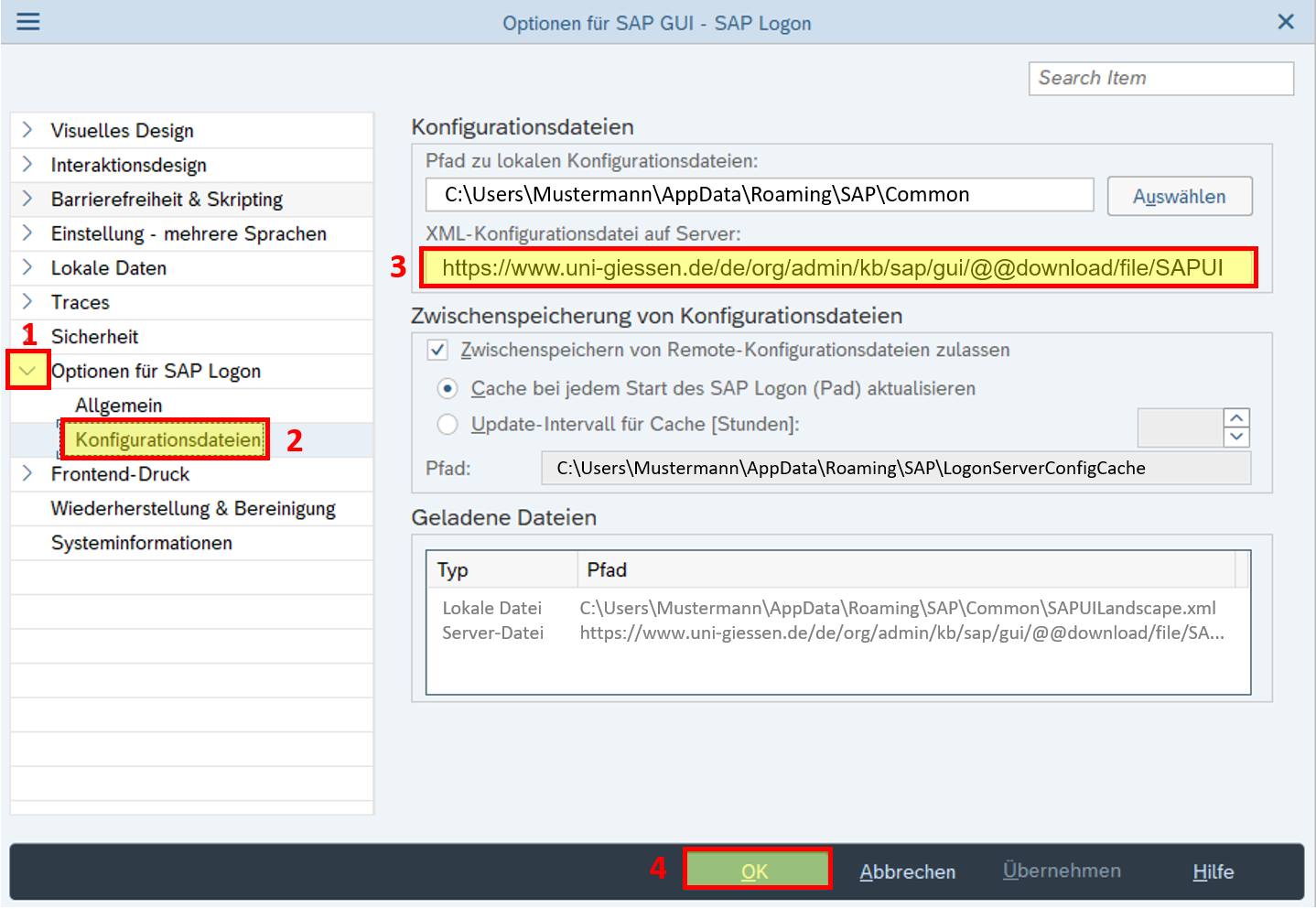
Task: Select Interaktionsdesign in the tree
Action: pyautogui.click(x=129, y=165)
